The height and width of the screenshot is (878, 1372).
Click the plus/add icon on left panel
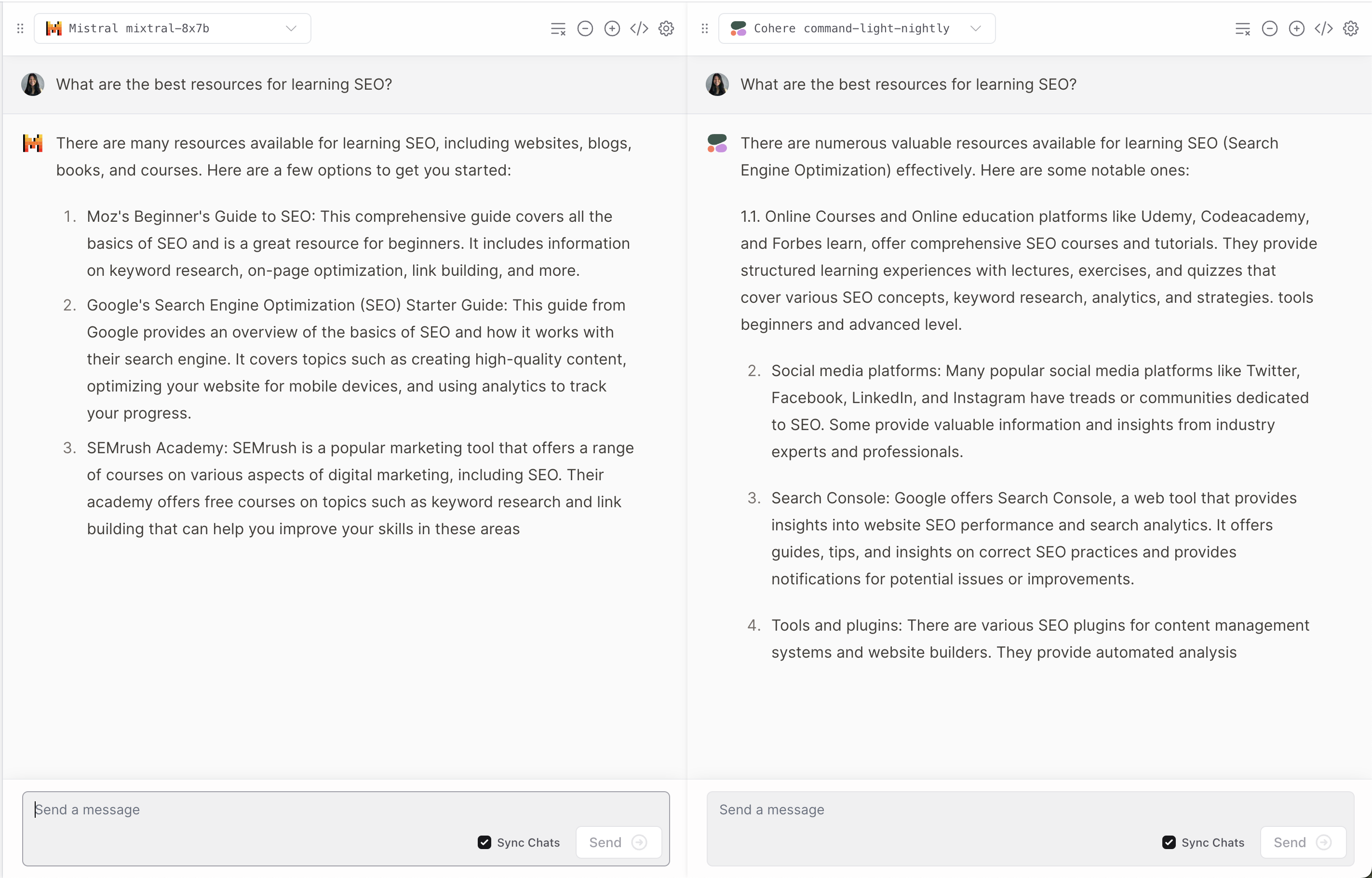coord(612,27)
